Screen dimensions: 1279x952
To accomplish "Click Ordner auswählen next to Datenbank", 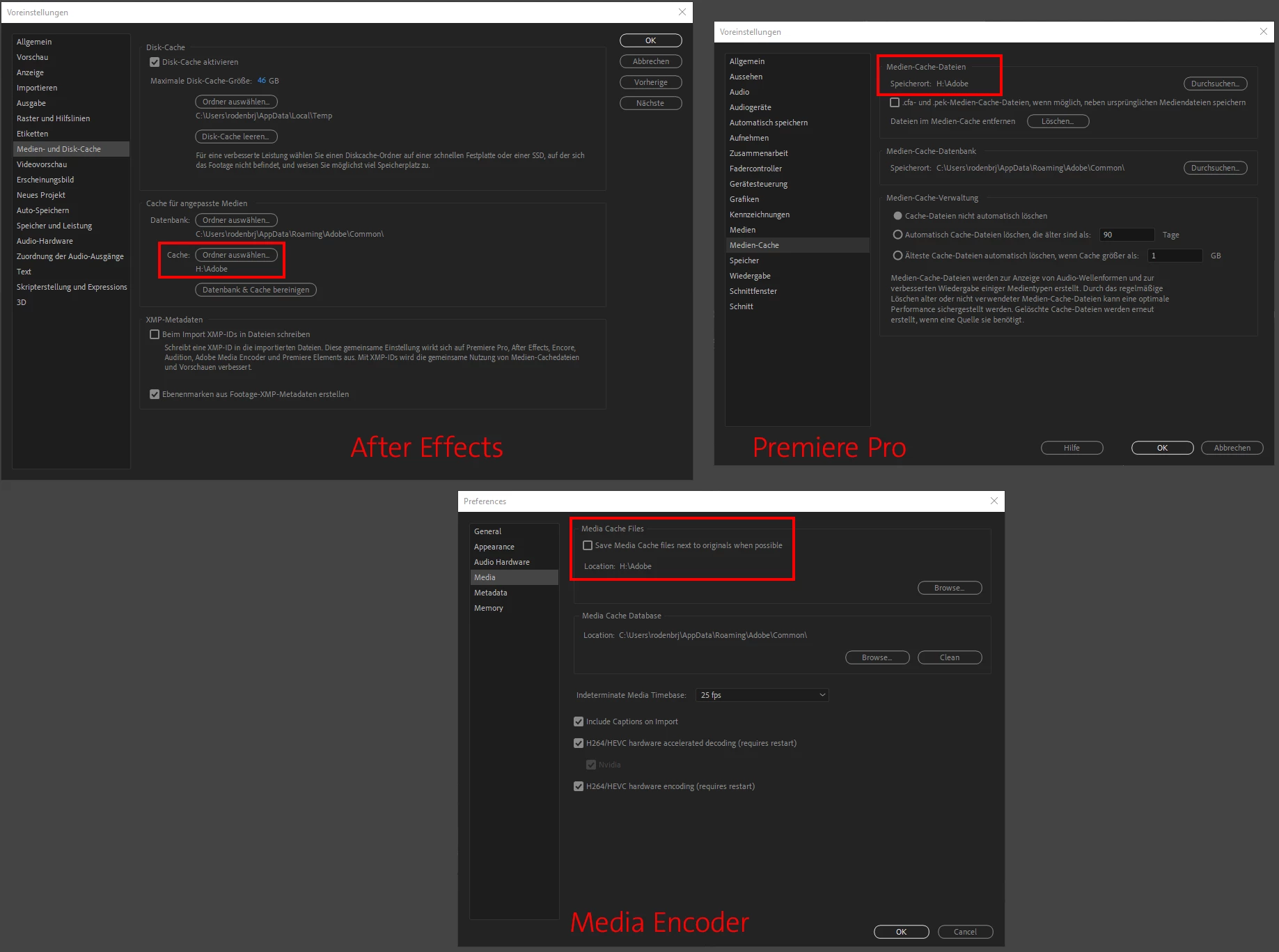I will click(x=236, y=220).
